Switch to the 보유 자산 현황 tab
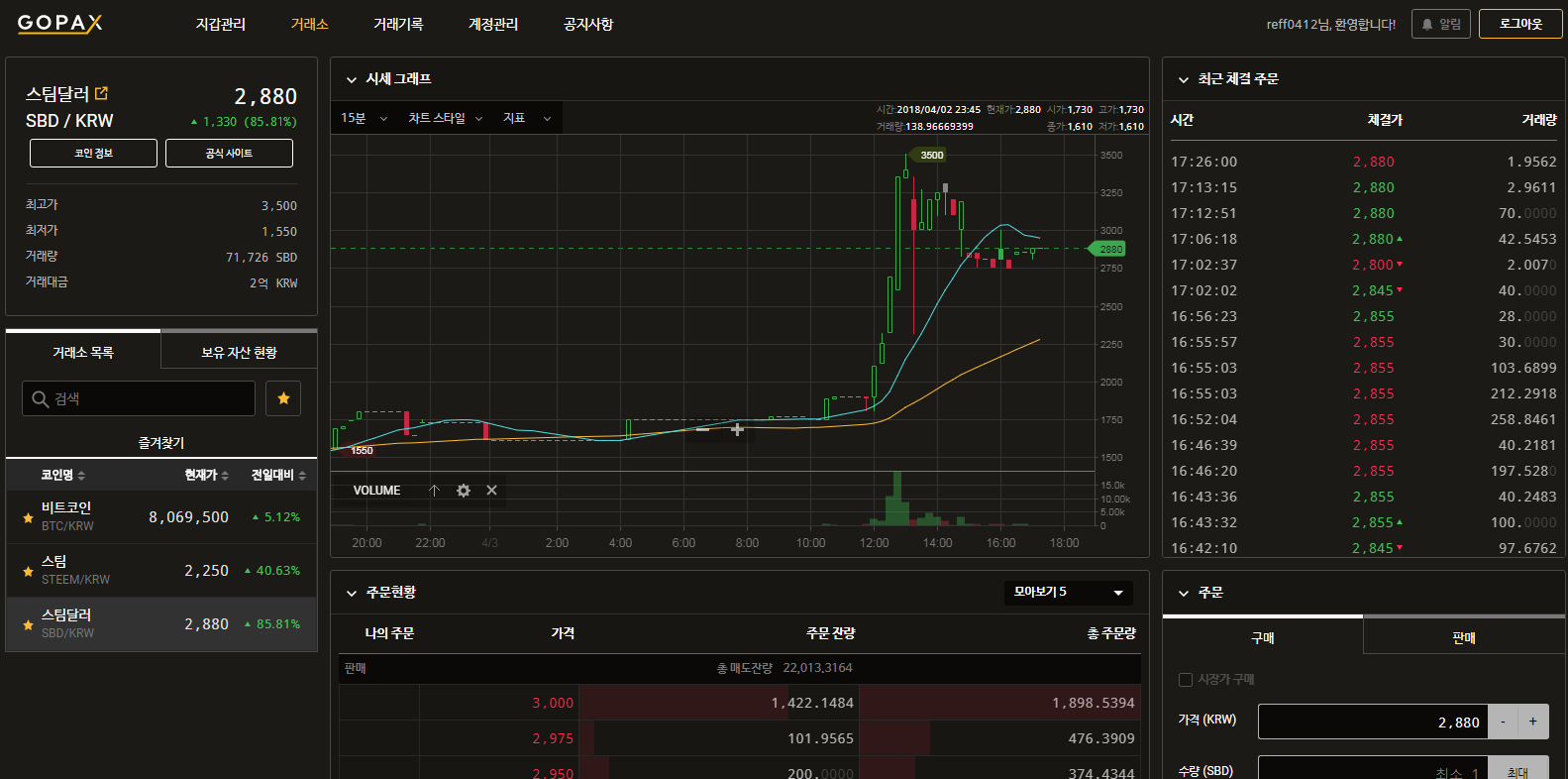The image size is (1568, 779). coord(239,352)
